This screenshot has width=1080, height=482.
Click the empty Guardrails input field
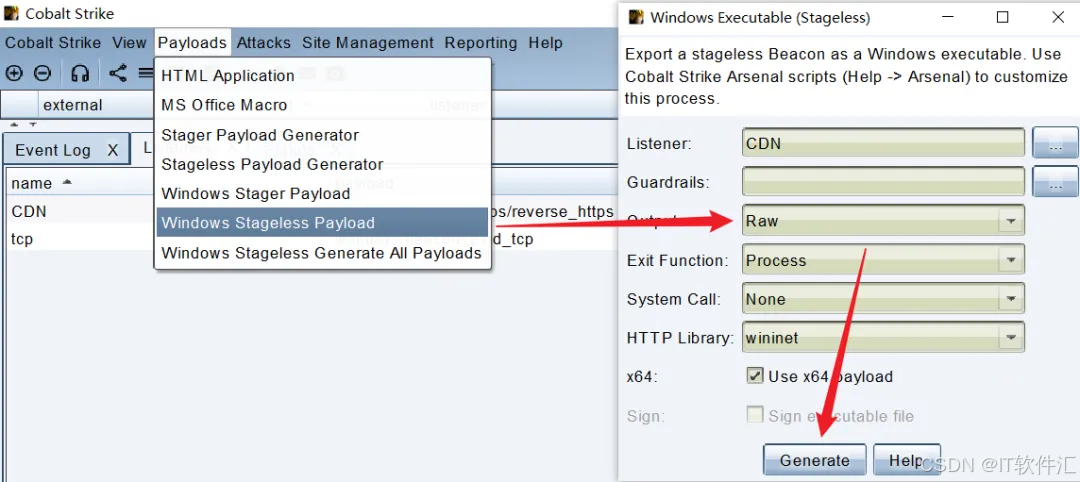(883, 182)
